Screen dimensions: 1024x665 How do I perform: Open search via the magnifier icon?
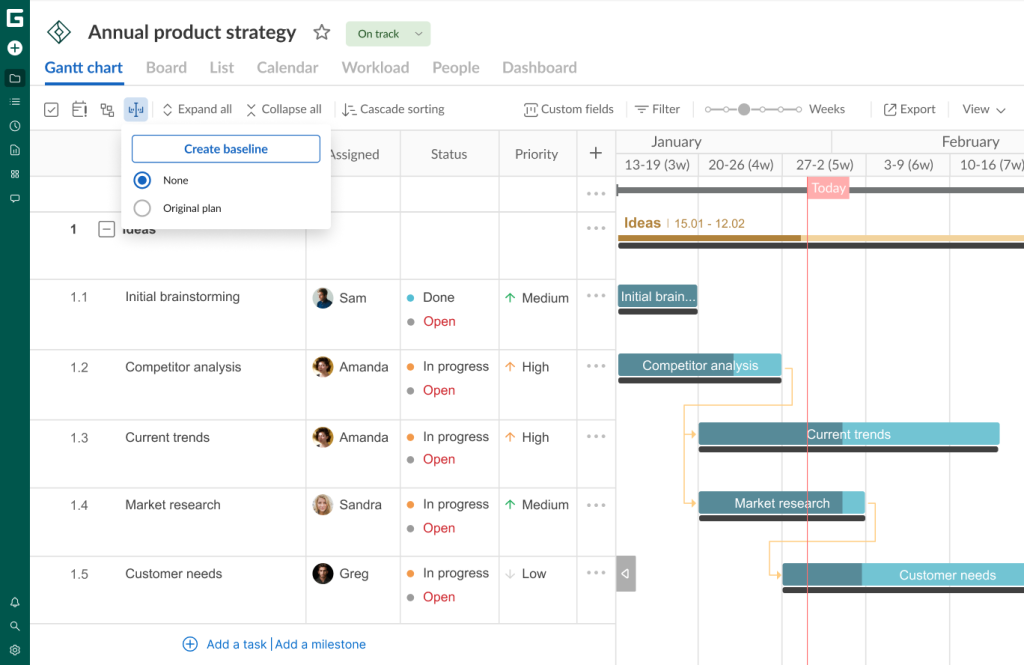[14, 625]
